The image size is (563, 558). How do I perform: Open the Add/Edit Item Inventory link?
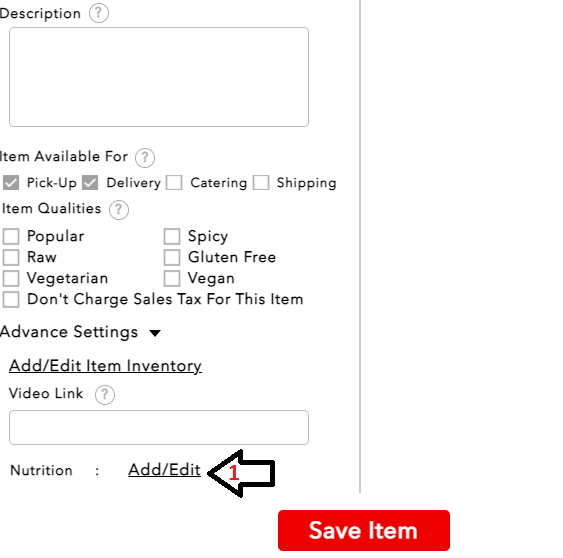(x=105, y=366)
